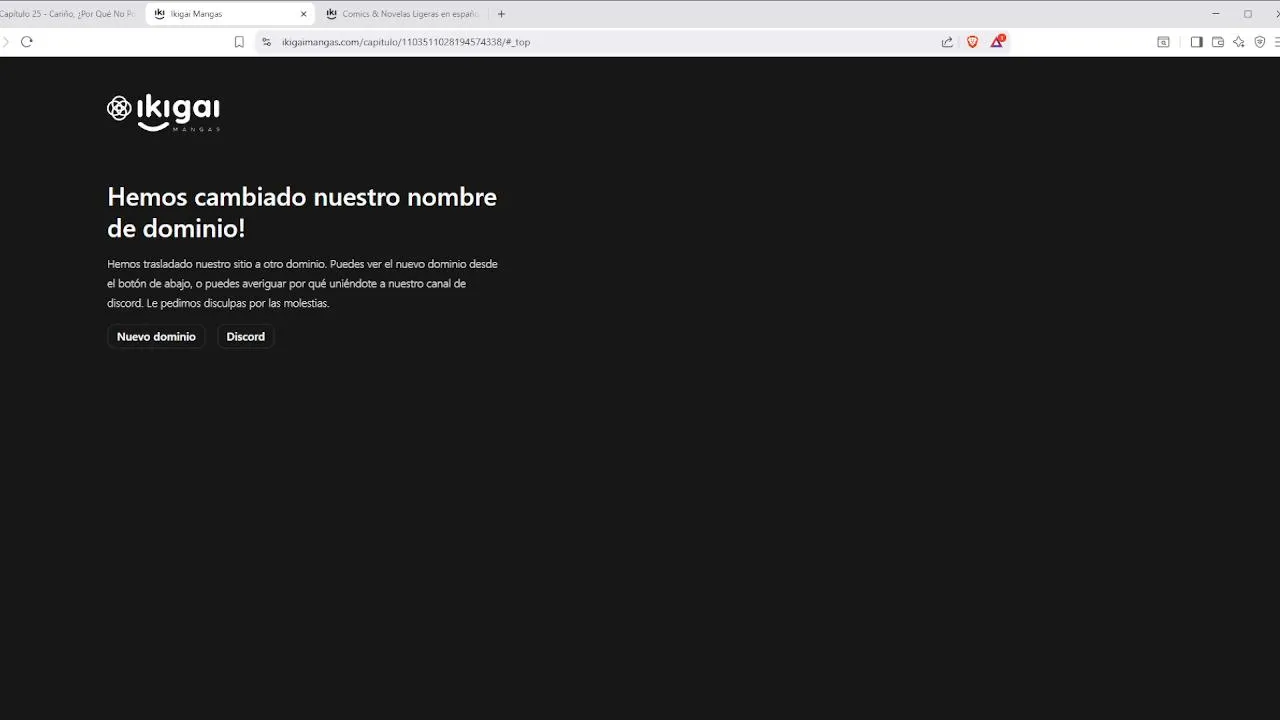Click the Ikigai Mangas logo
Image resolution: width=1280 pixels, height=720 pixels.
(164, 113)
